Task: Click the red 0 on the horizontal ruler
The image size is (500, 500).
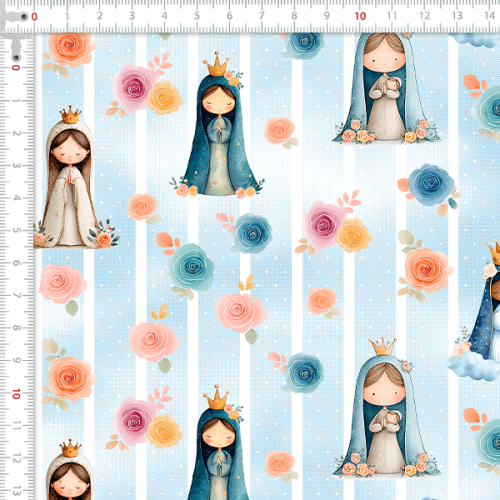Action: point(34,17)
